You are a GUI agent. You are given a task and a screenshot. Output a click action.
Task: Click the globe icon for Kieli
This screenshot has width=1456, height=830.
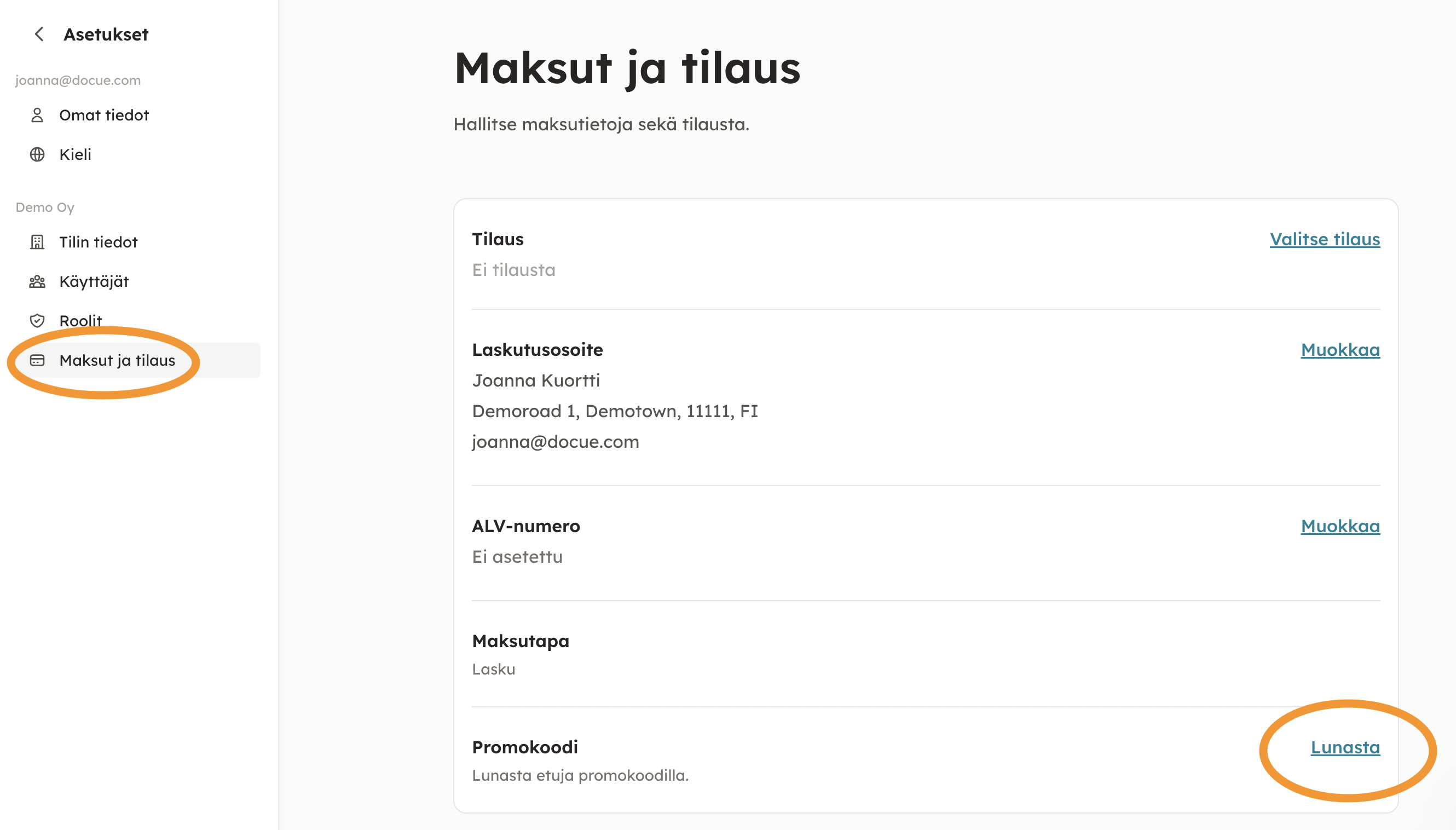tap(37, 154)
